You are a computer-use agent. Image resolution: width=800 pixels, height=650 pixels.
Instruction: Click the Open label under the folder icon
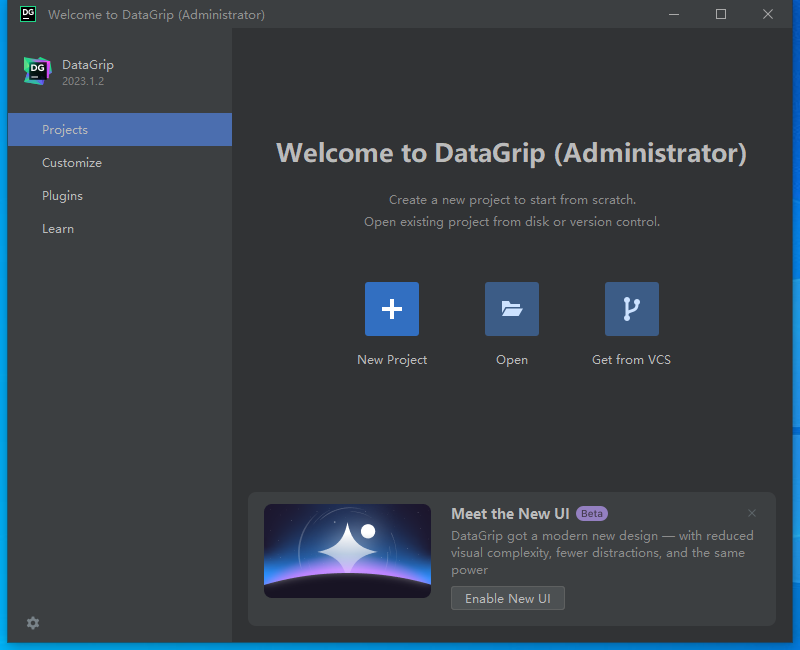pos(511,359)
